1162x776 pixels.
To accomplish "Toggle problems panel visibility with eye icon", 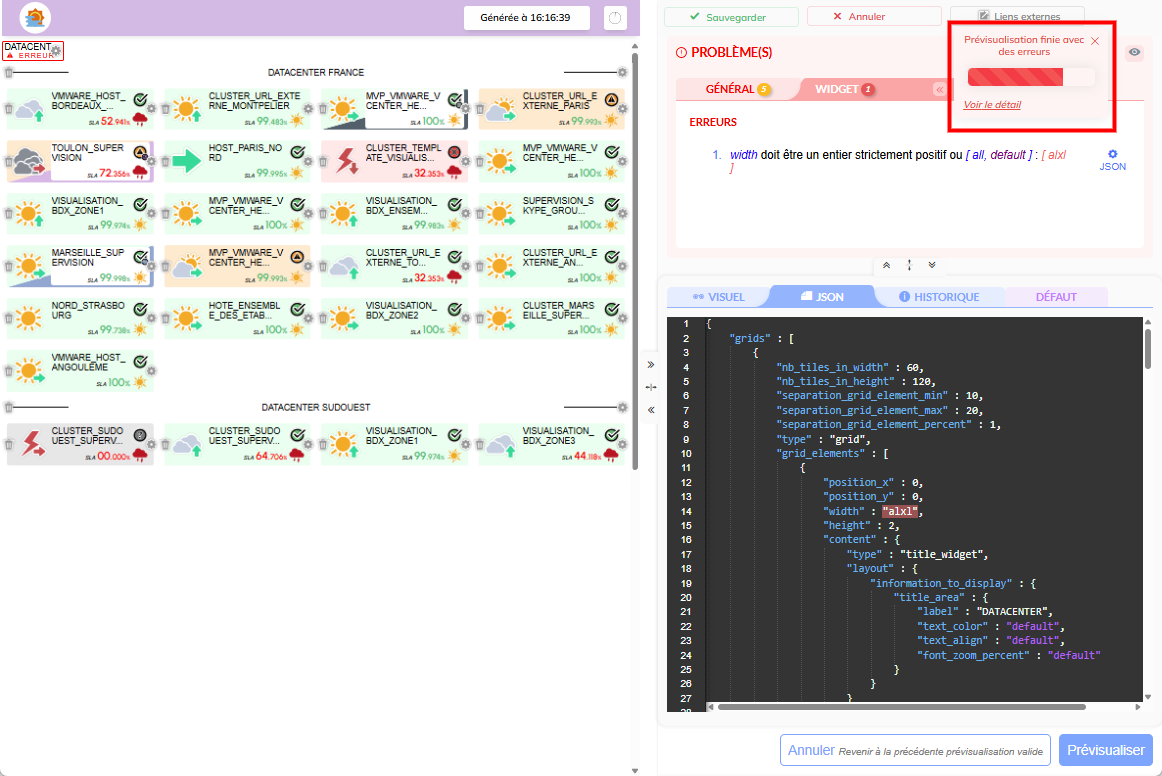I will (1134, 53).
